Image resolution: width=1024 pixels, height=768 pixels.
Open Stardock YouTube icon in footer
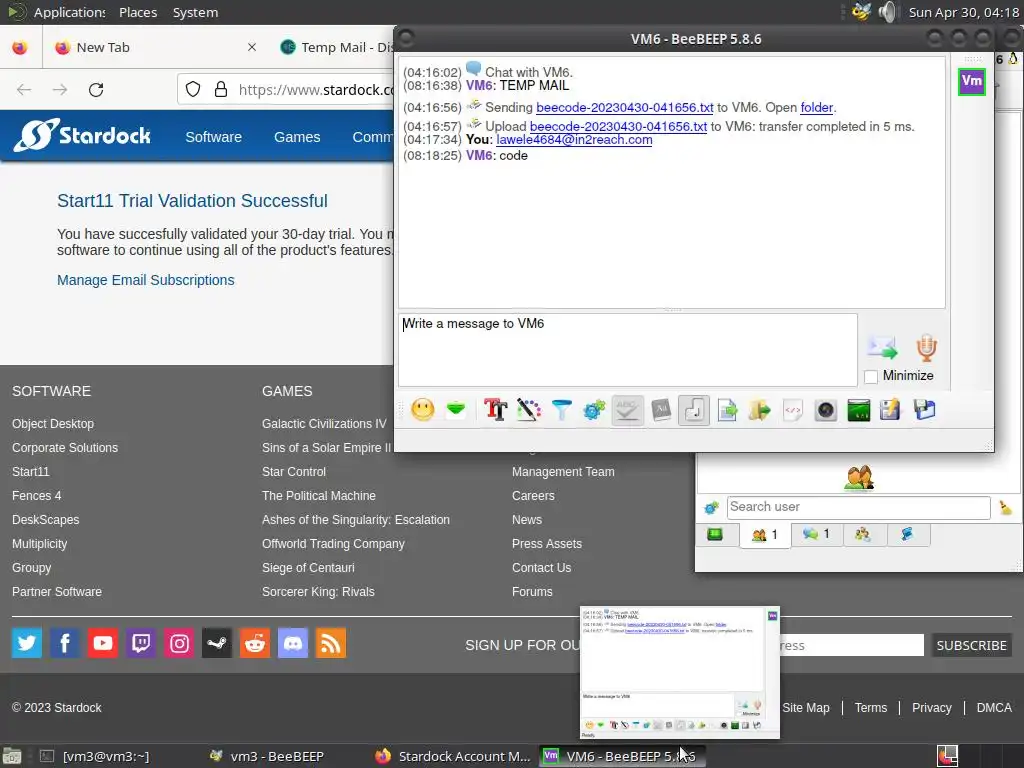(x=103, y=644)
